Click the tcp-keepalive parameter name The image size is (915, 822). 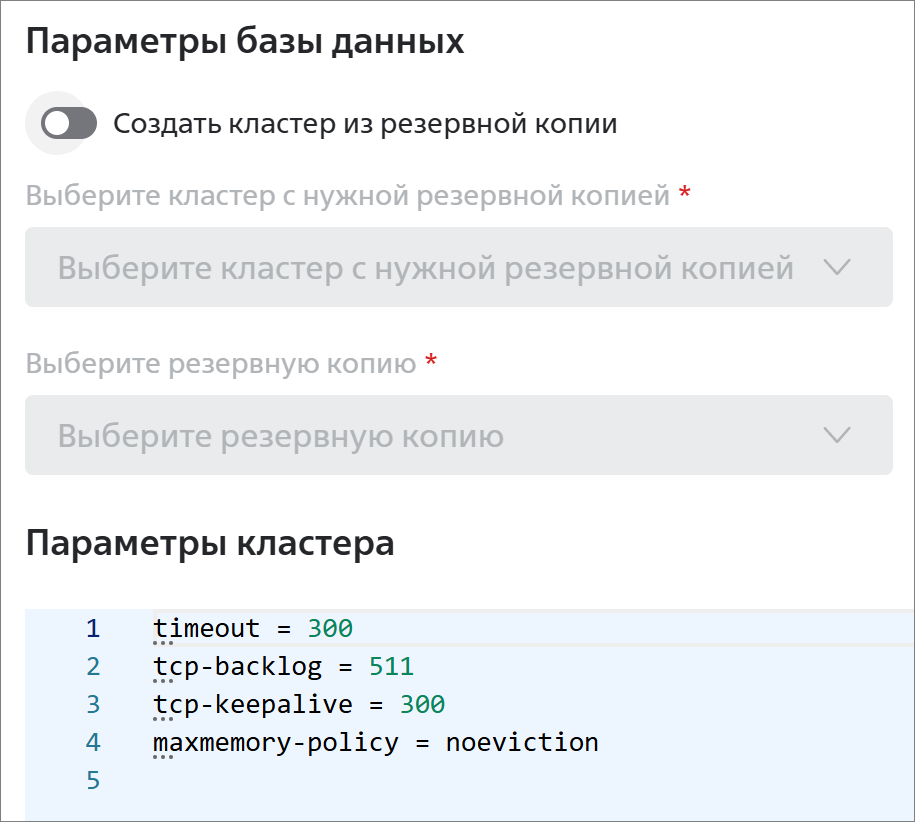tap(253, 704)
